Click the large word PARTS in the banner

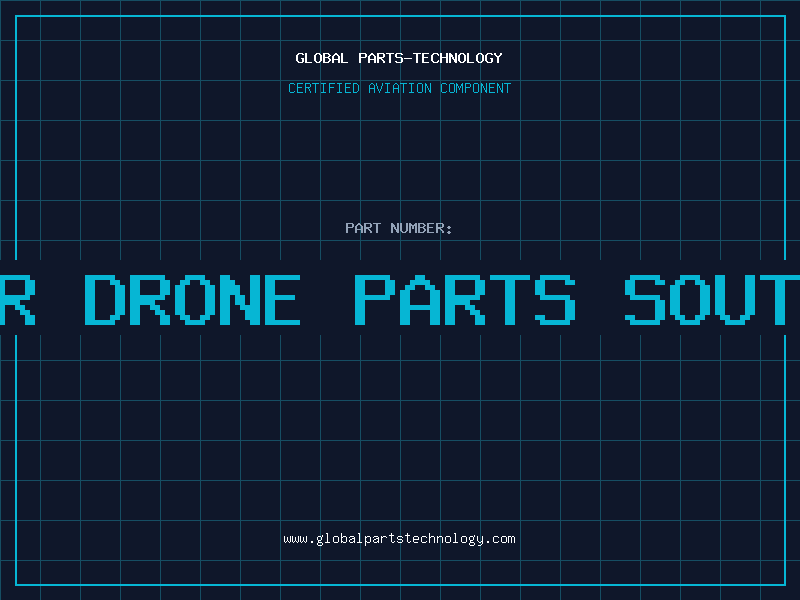(x=465, y=299)
